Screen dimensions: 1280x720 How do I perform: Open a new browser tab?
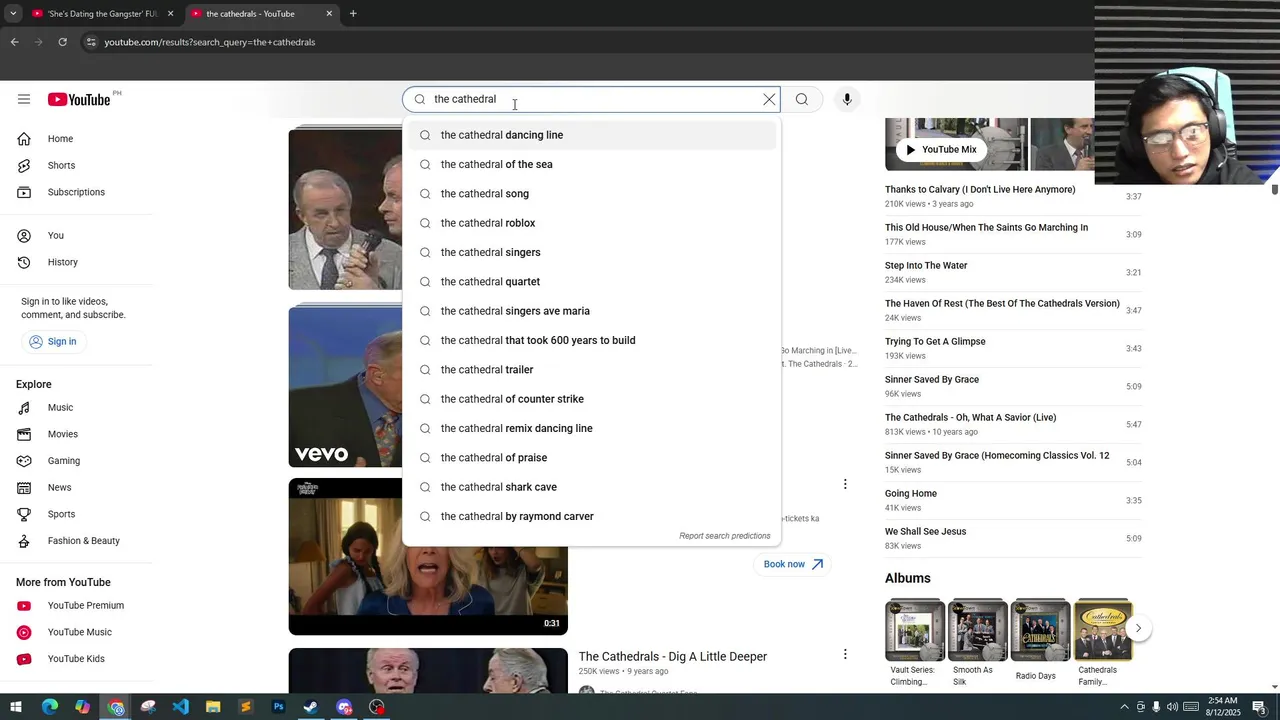(353, 14)
